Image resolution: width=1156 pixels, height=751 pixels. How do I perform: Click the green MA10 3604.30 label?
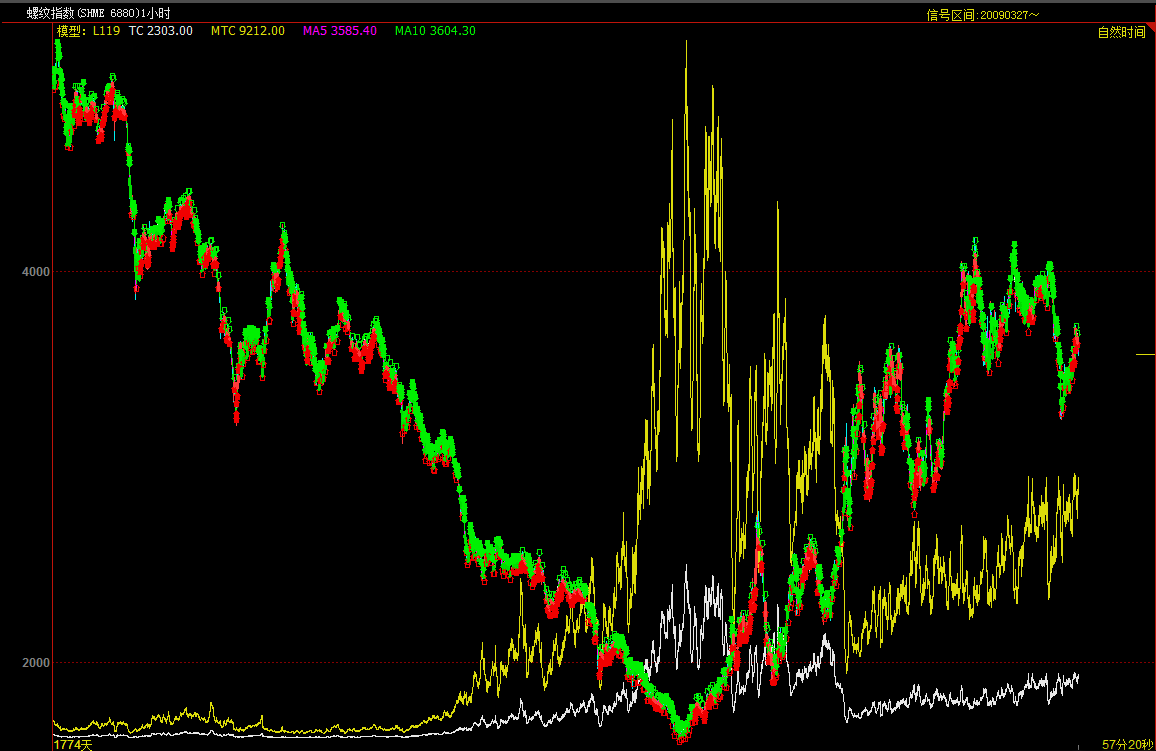click(x=435, y=31)
